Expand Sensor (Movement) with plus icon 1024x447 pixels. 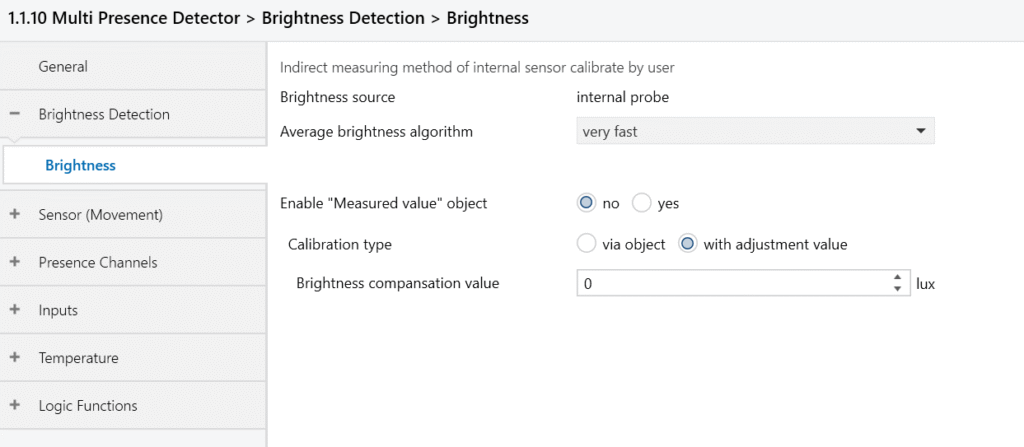click(x=15, y=214)
